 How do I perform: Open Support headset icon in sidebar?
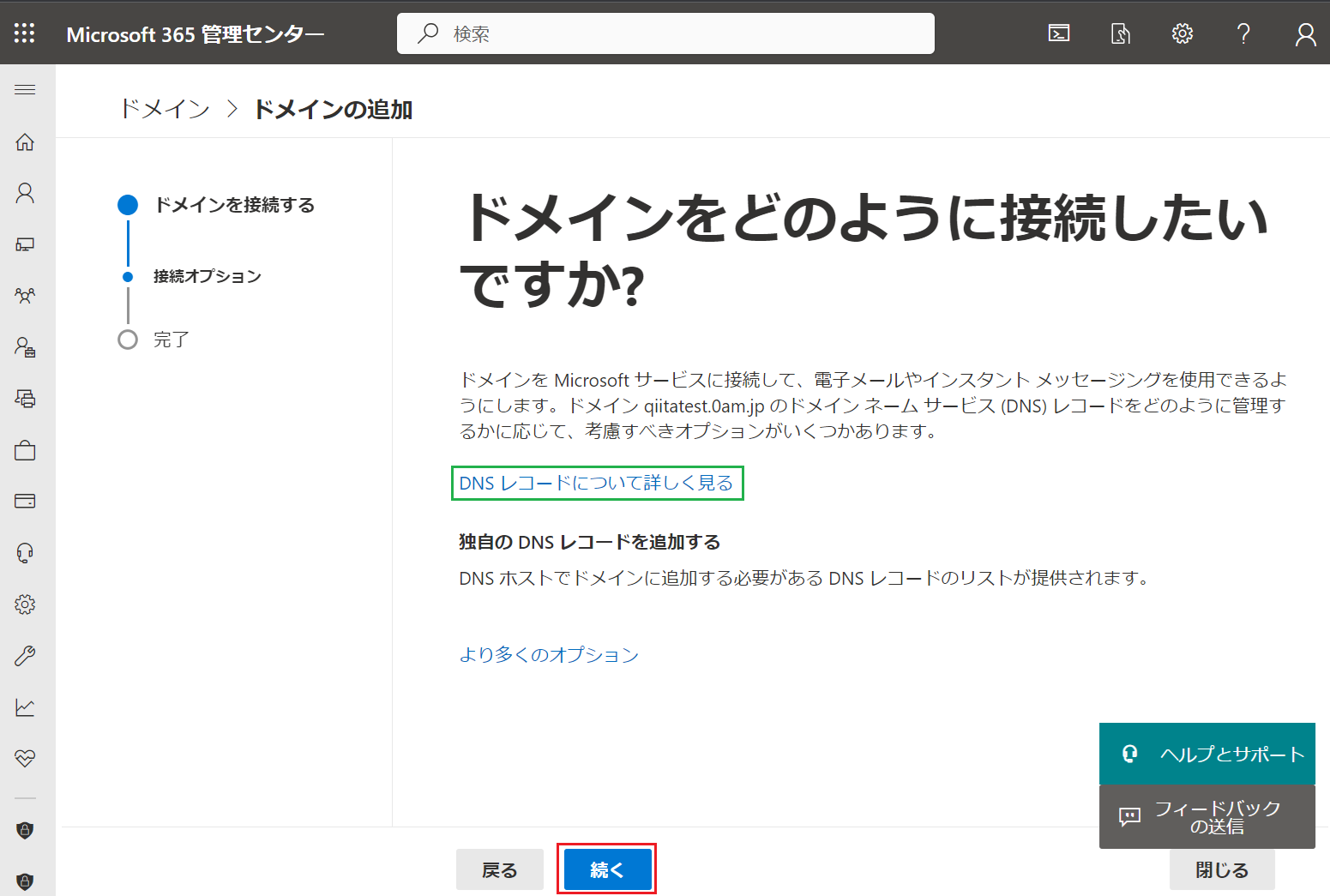pyautogui.click(x=25, y=553)
